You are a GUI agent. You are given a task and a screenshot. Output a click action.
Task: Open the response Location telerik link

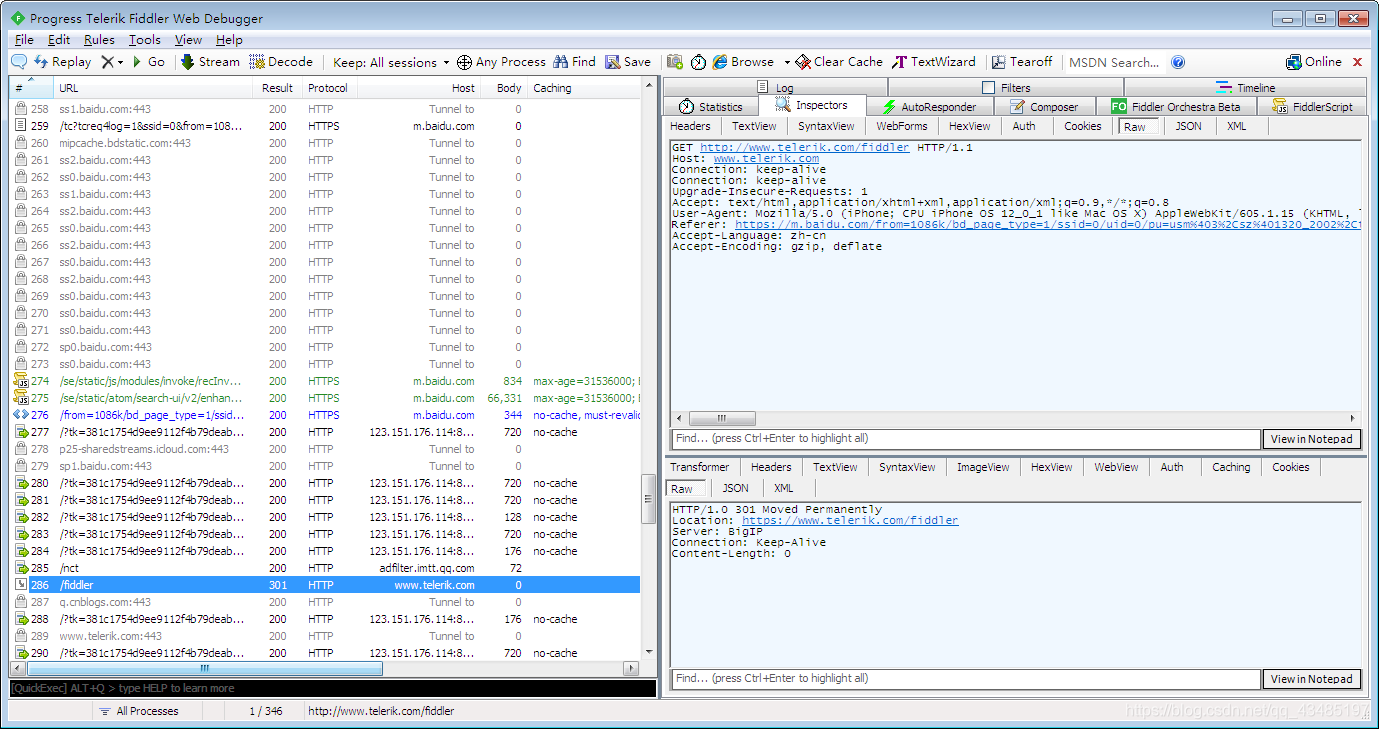pos(850,521)
